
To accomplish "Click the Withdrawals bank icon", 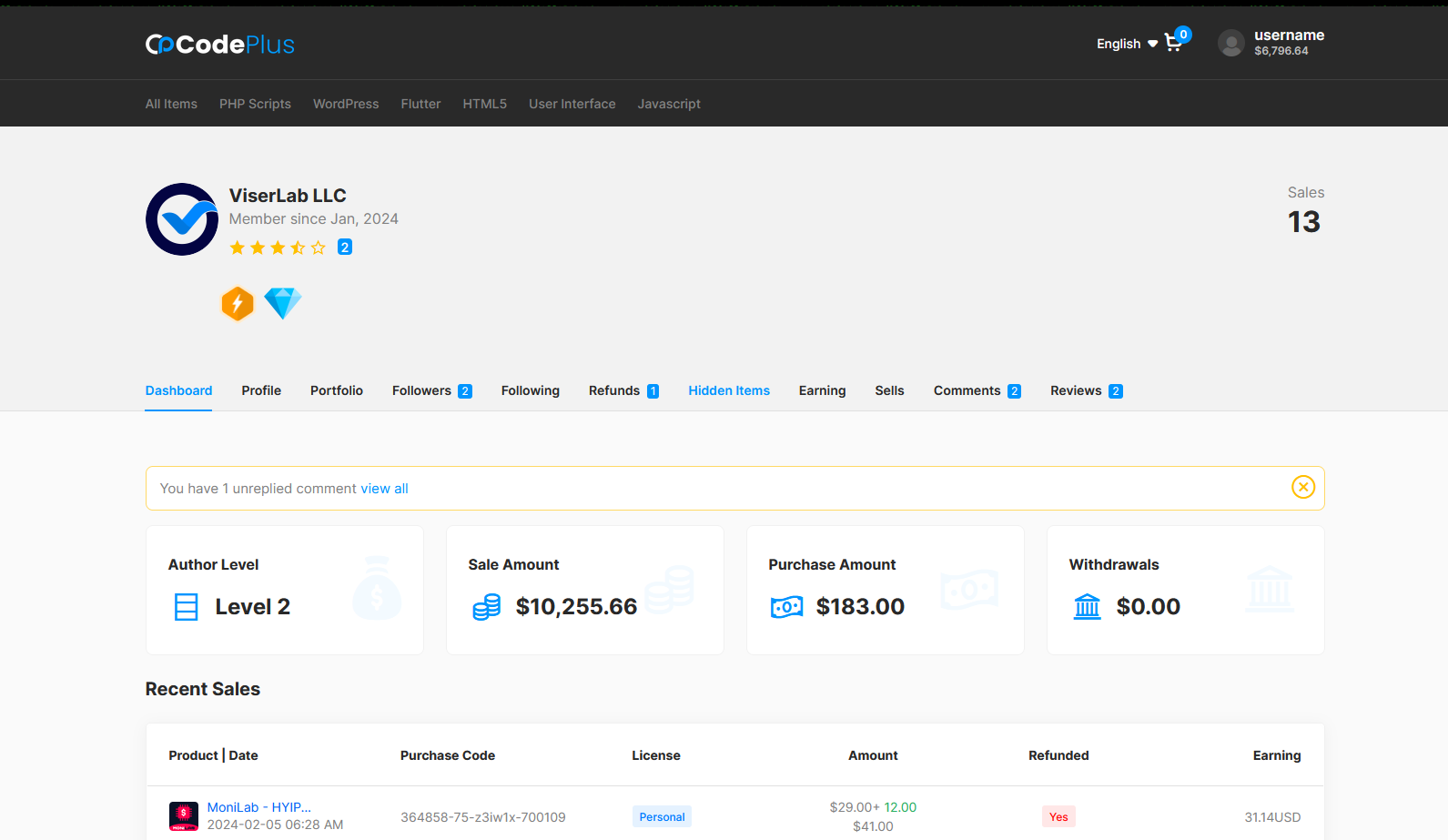I will (x=1088, y=607).
